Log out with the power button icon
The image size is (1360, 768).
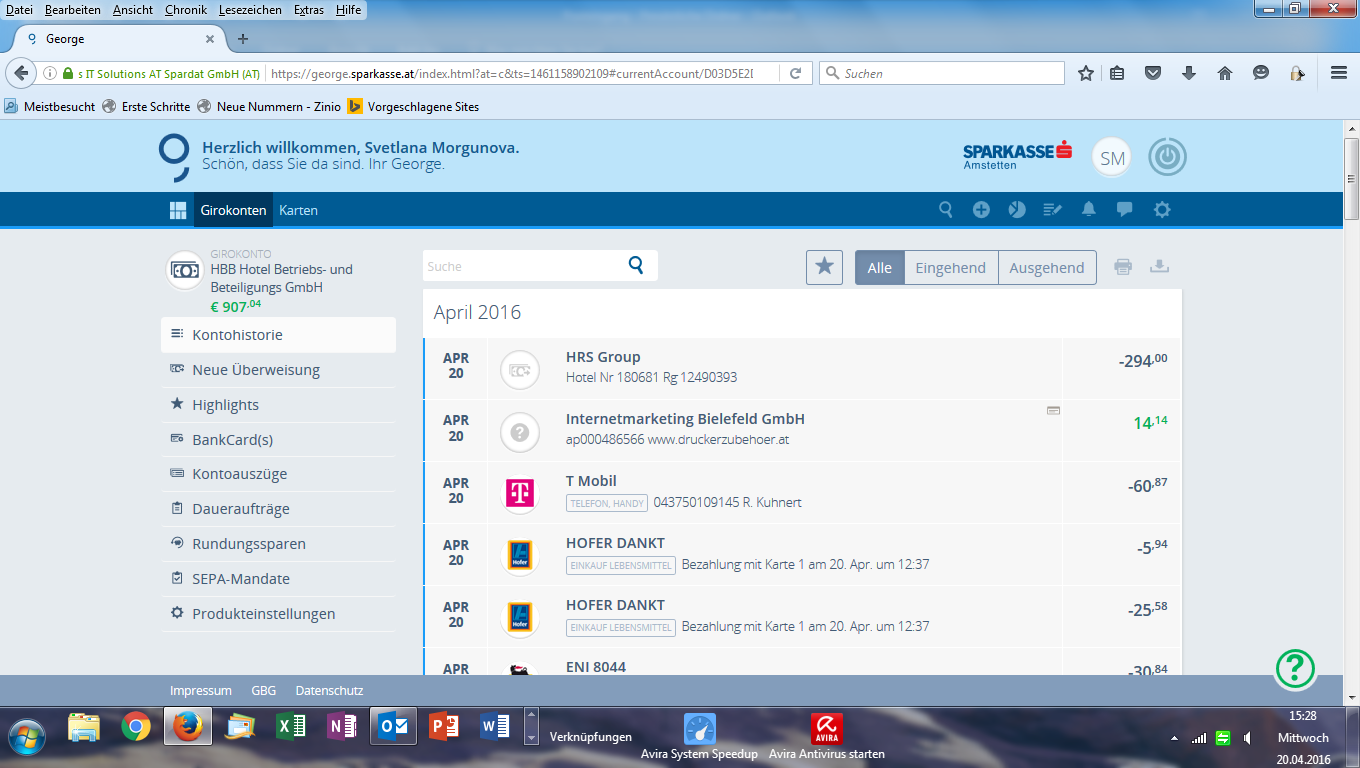pos(1167,158)
